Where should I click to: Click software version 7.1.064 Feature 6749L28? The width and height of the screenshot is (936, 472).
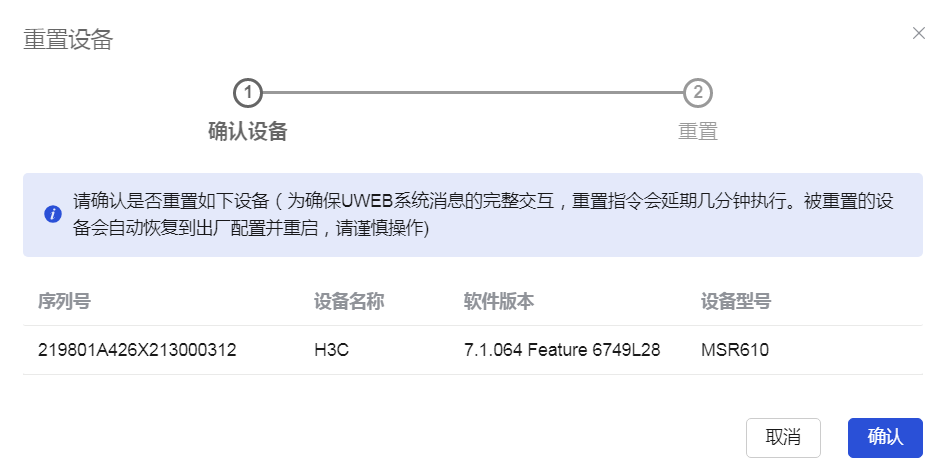click(x=562, y=350)
